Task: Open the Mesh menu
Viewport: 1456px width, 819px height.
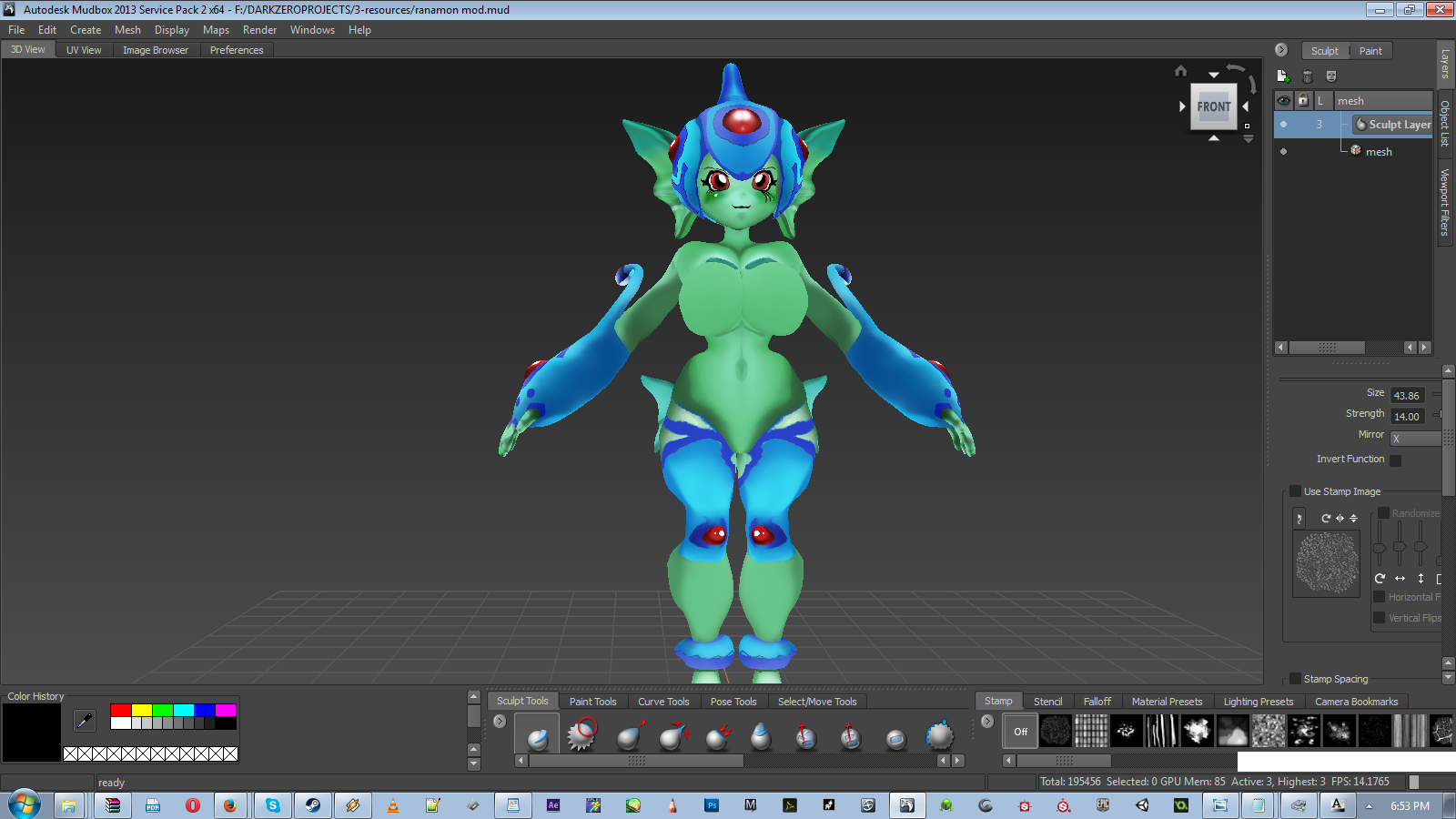Action: click(x=127, y=30)
